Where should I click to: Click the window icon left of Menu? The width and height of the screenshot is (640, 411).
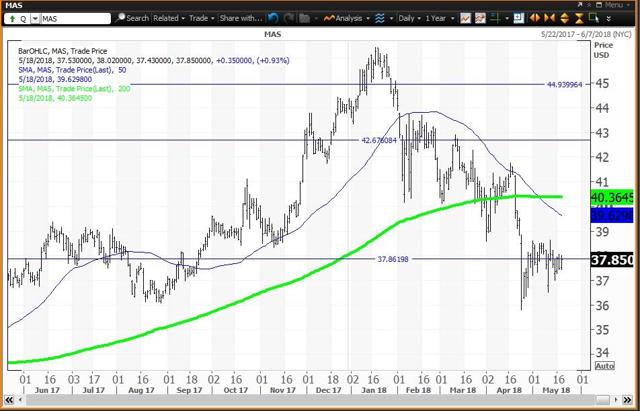(599, 5)
